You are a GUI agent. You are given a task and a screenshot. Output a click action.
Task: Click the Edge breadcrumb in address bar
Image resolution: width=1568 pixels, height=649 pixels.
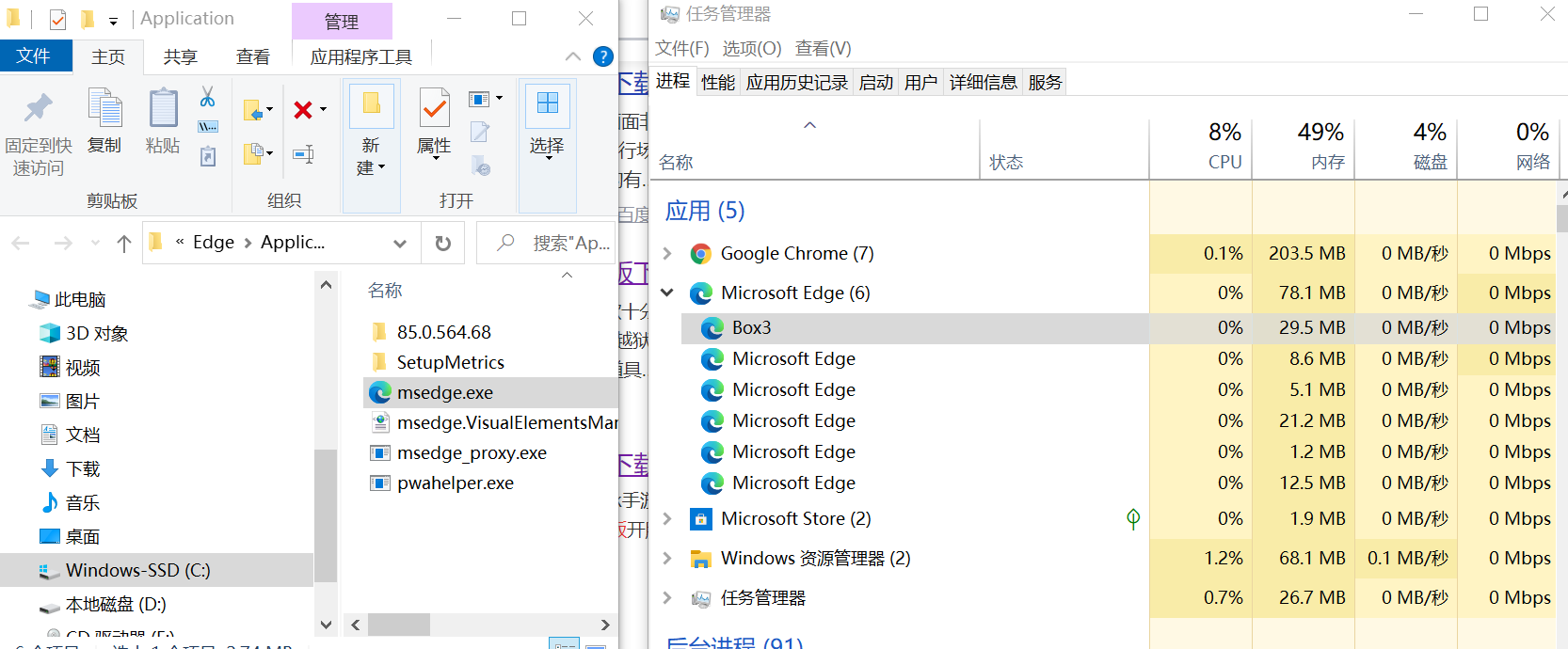tap(214, 243)
